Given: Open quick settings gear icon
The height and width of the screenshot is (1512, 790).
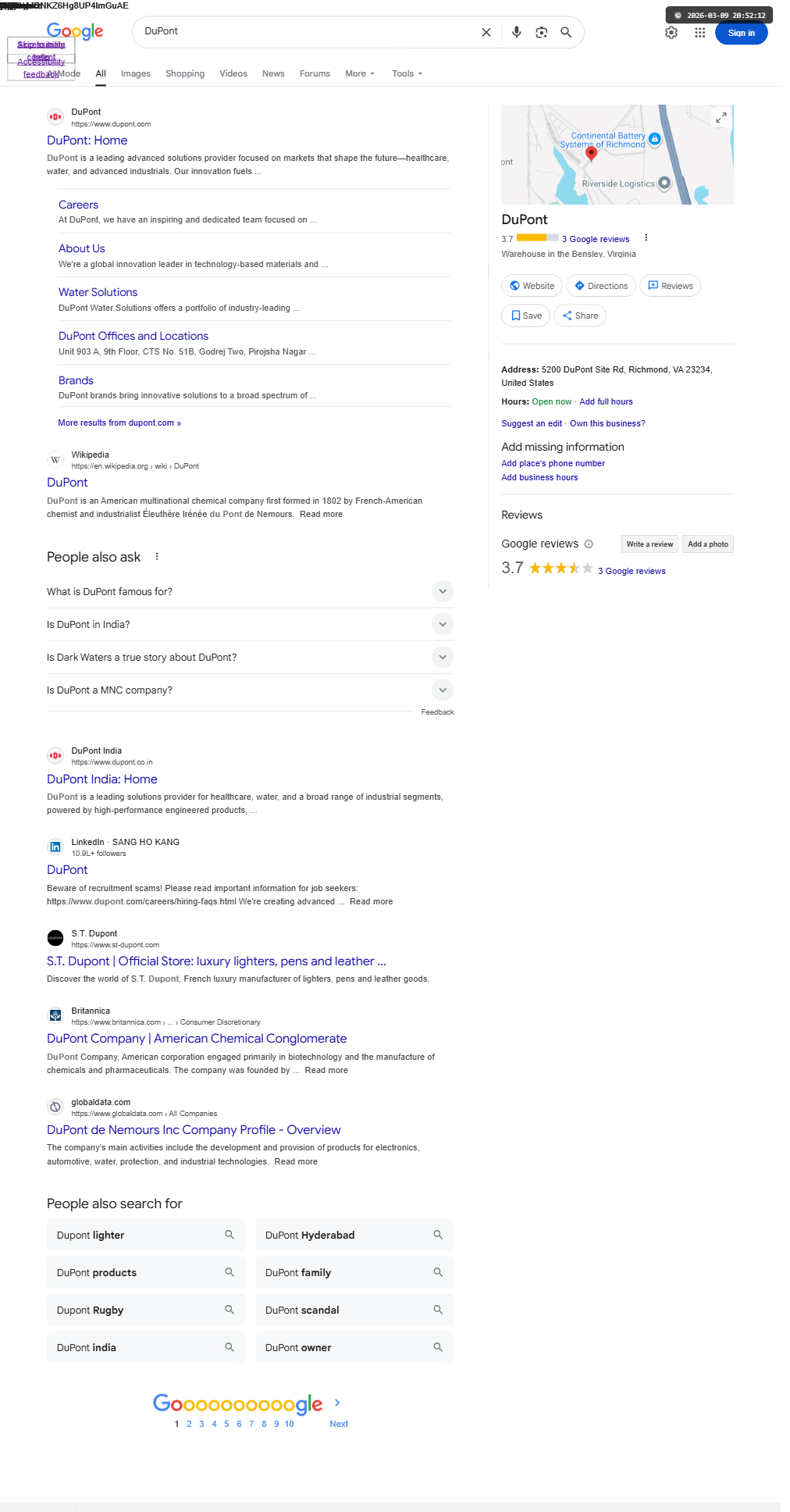Looking at the screenshot, I should pyautogui.click(x=671, y=33).
